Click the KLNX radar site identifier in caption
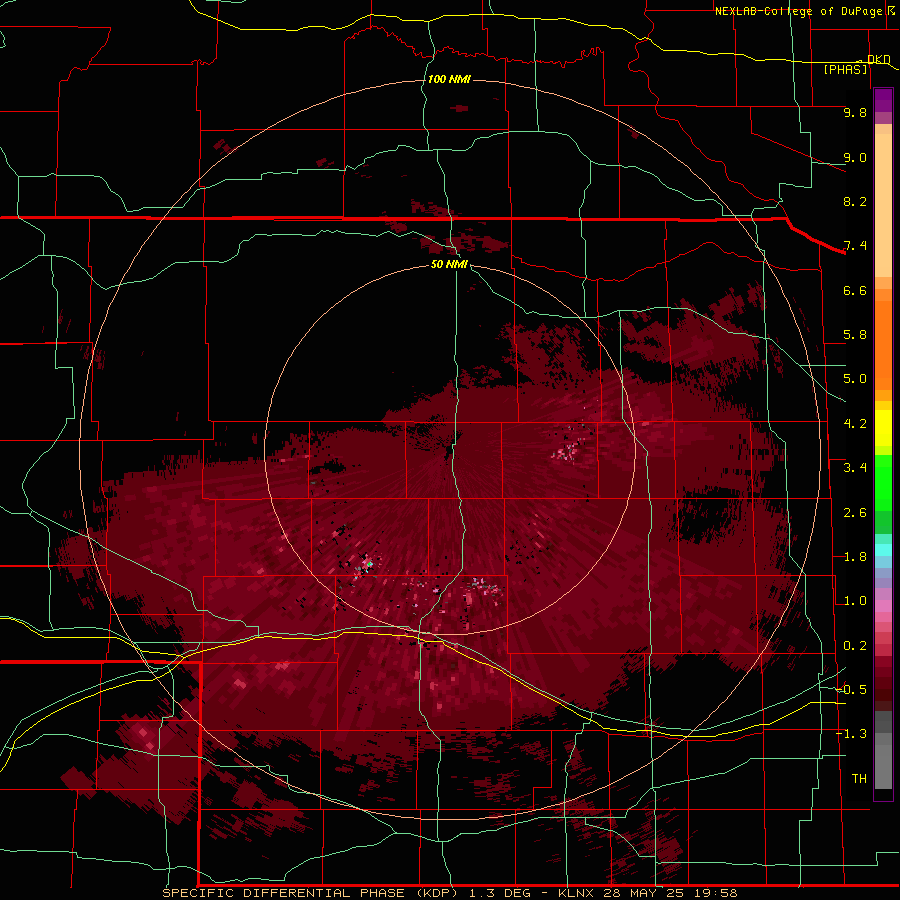The height and width of the screenshot is (900, 900). (576, 893)
